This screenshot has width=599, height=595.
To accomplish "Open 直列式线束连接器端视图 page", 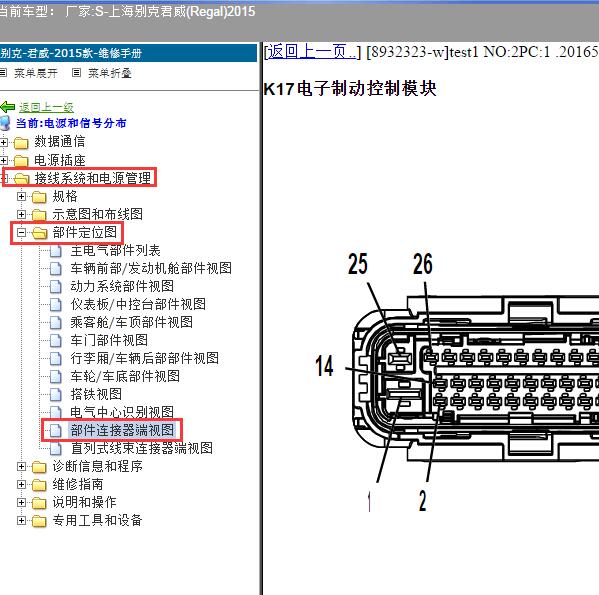I will [x=141, y=448].
